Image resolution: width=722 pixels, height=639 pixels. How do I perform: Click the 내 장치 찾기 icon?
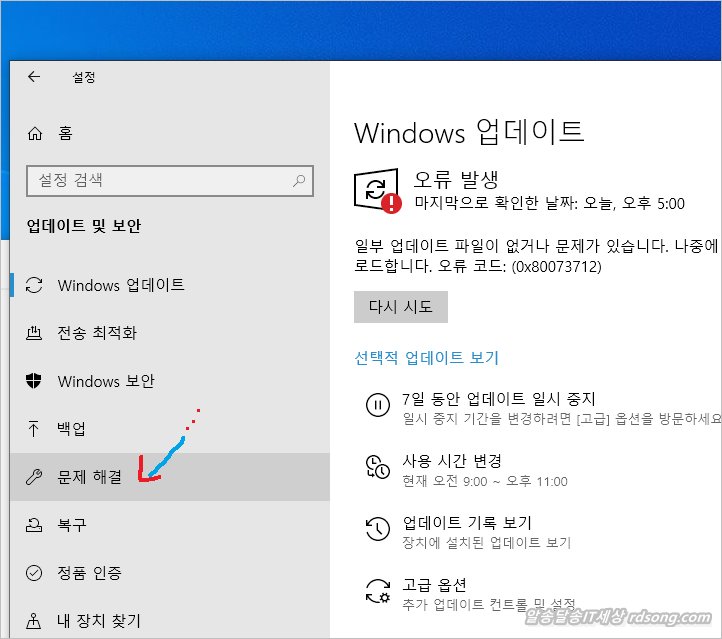(34, 621)
